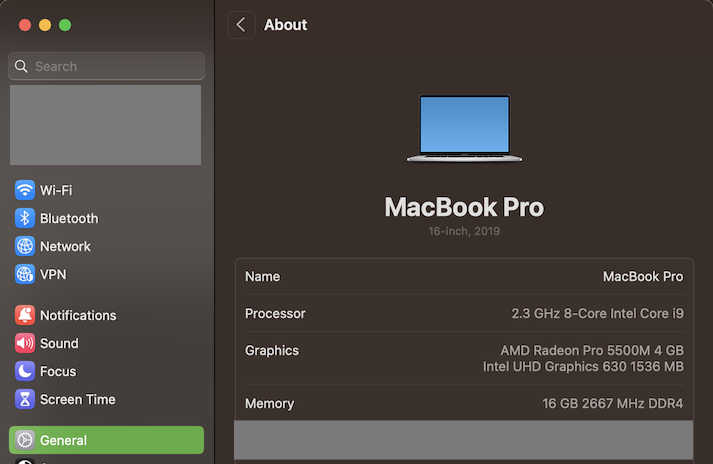Open Bluetooth settings icon
Image resolution: width=713 pixels, height=464 pixels.
[25, 218]
